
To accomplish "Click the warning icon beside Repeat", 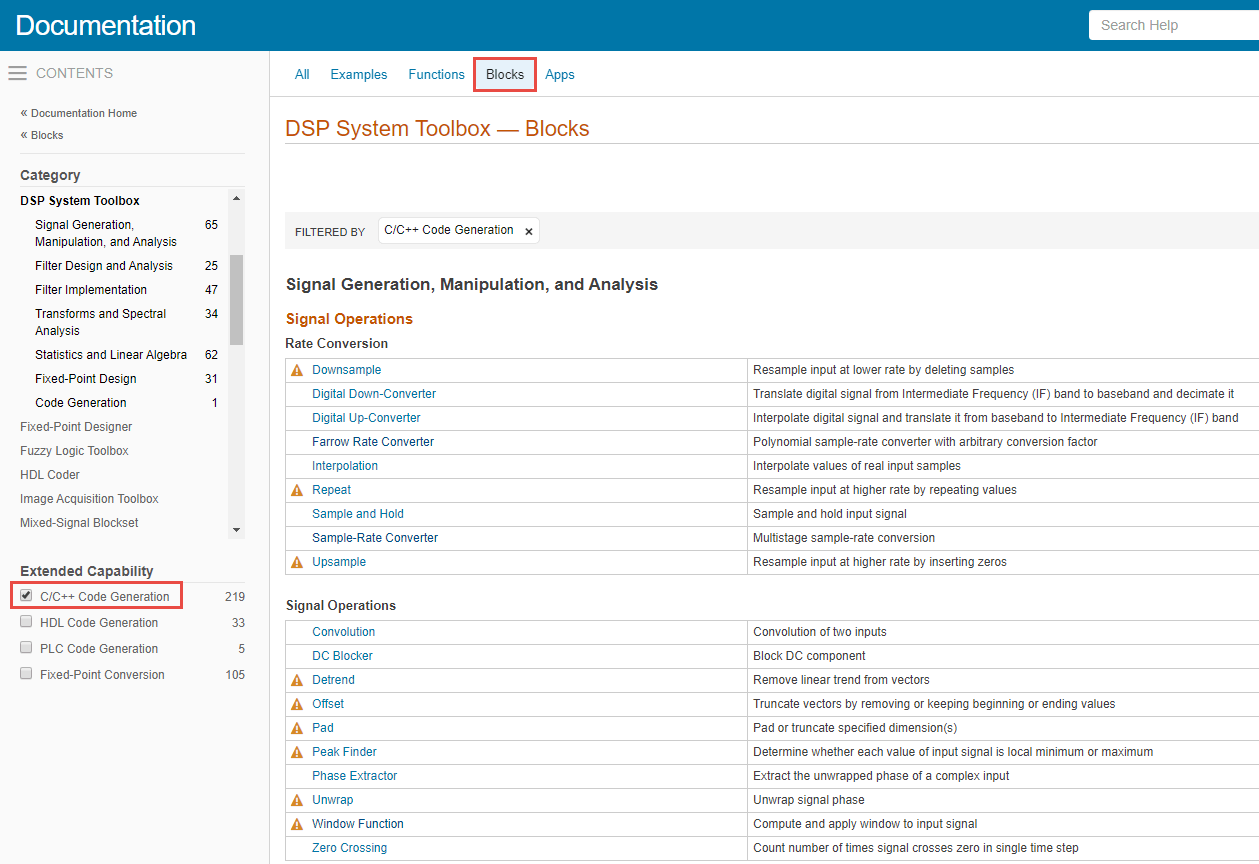I will [297, 489].
